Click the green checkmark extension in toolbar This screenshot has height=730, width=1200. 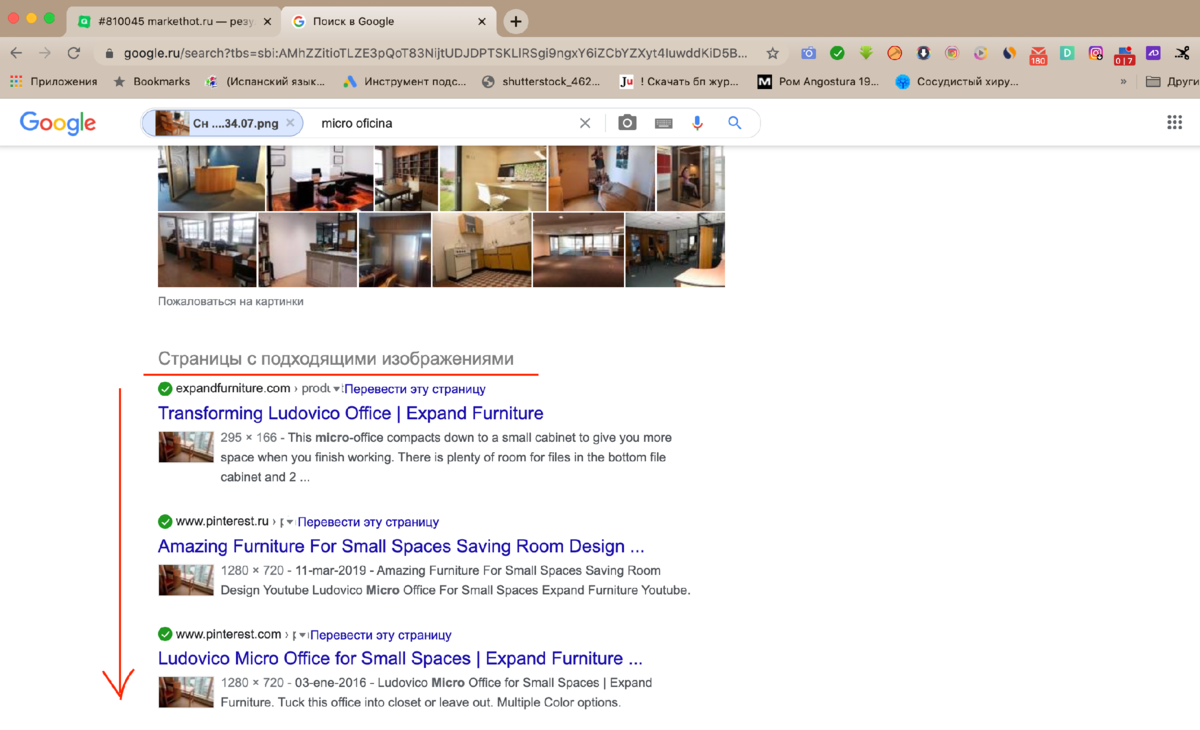click(x=837, y=53)
